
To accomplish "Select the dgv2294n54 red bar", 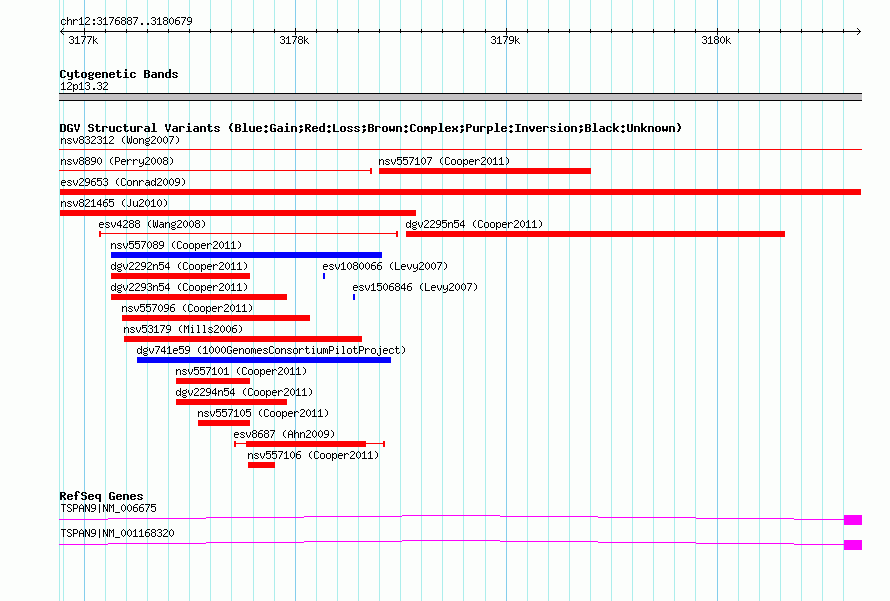I will tap(232, 402).
